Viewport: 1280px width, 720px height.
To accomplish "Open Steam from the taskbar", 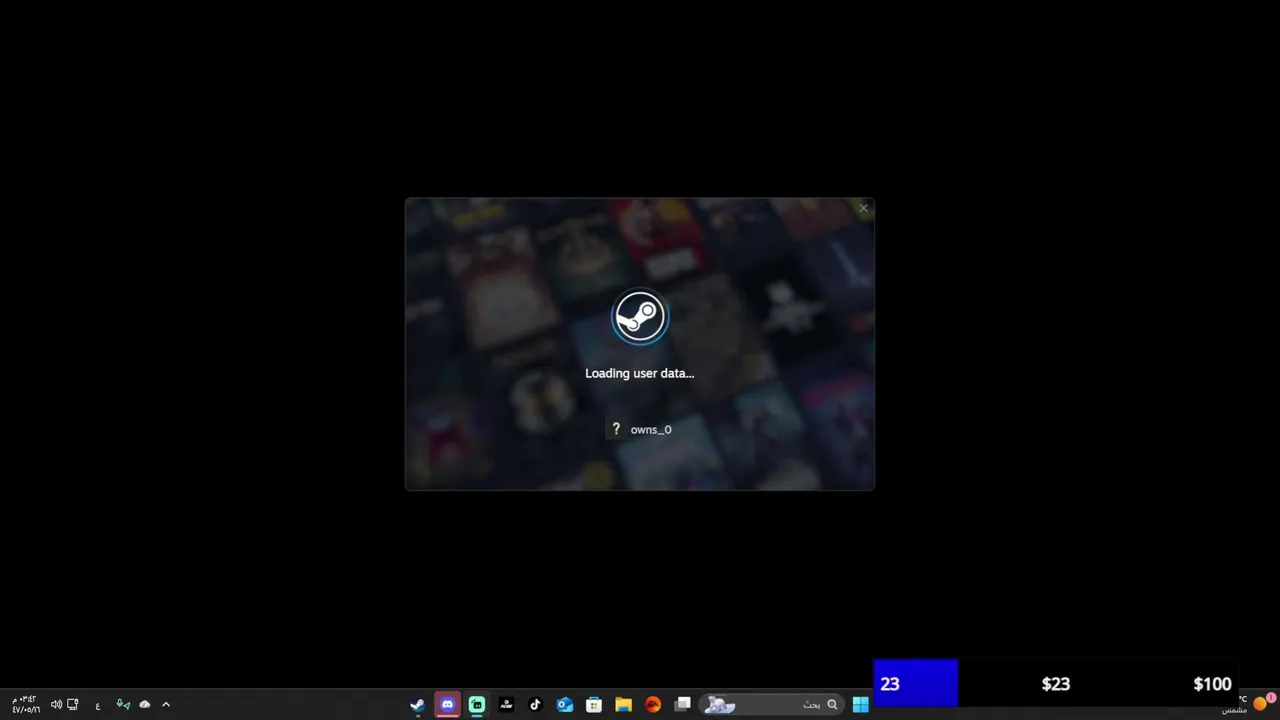I will pyautogui.click(x=417, y=705).
